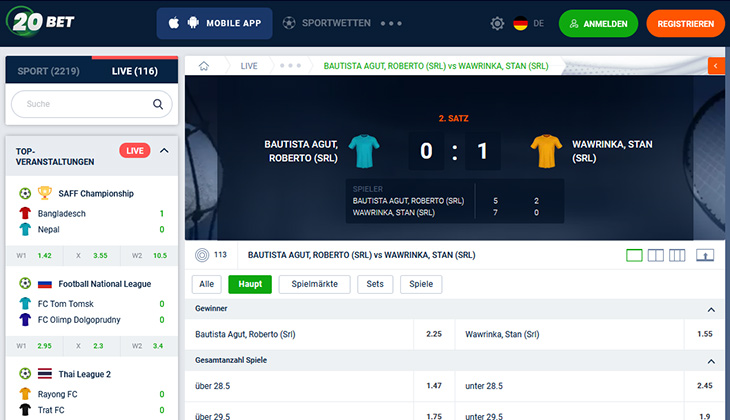The image size is (730, 420).
Task: Click the SAFF Championship trophy icon
Action: pos(45,193)
